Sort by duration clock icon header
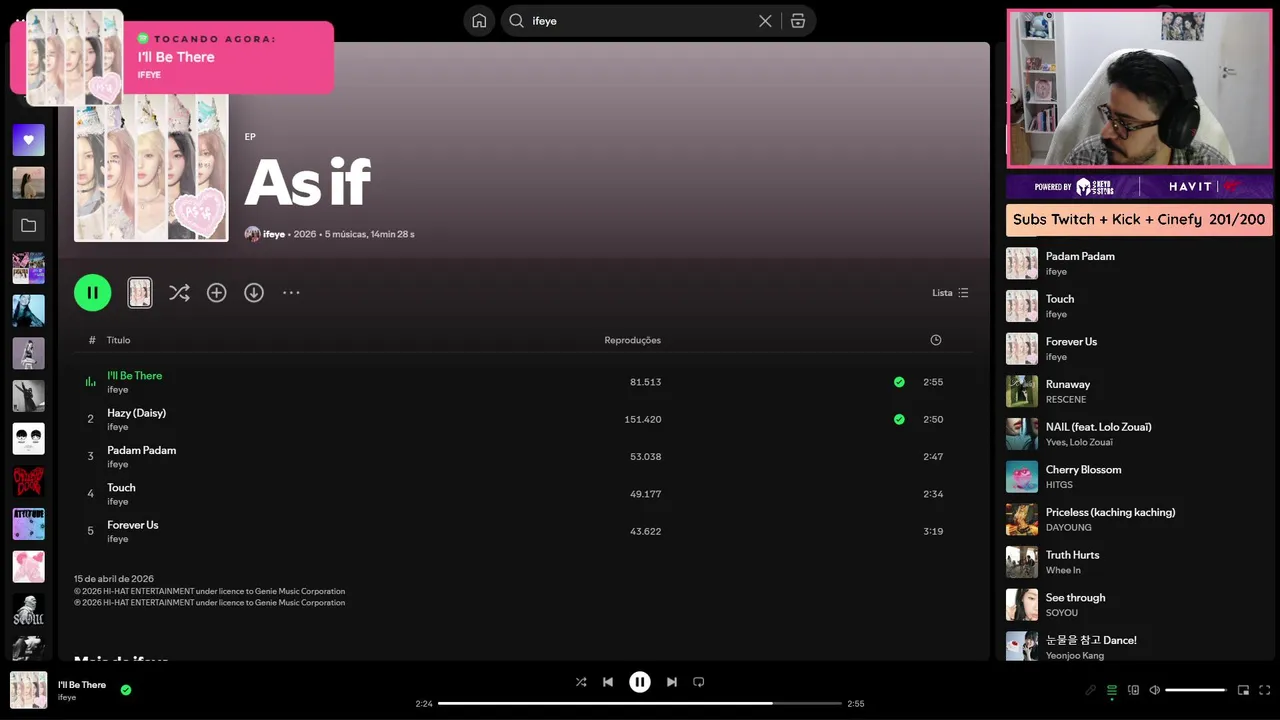Image resolution: width=1280 pixels, height=720 pixels. click(x=936, y=340)
